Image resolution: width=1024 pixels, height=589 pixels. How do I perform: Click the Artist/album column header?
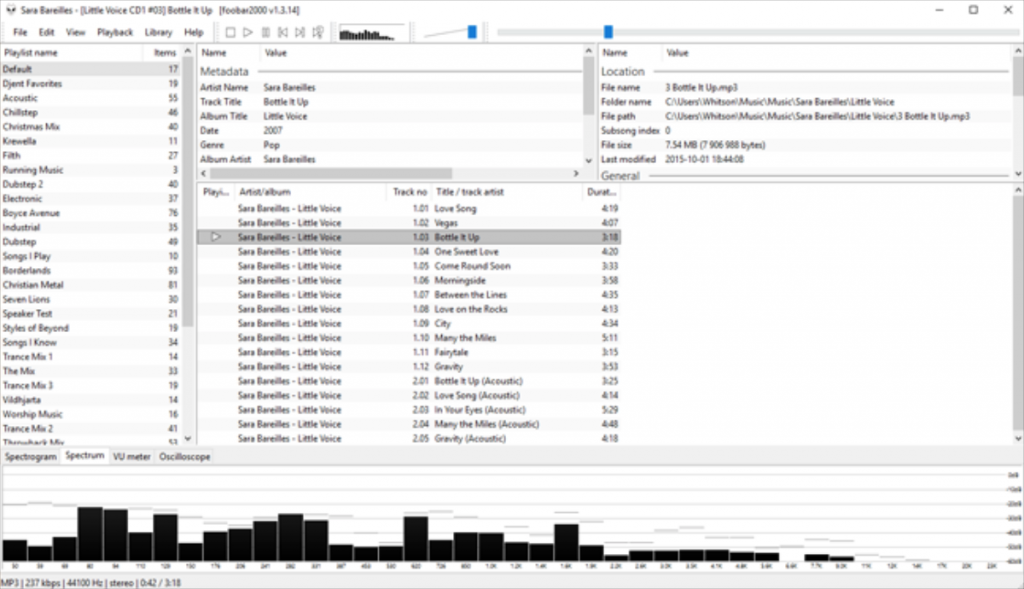point(310,192)
